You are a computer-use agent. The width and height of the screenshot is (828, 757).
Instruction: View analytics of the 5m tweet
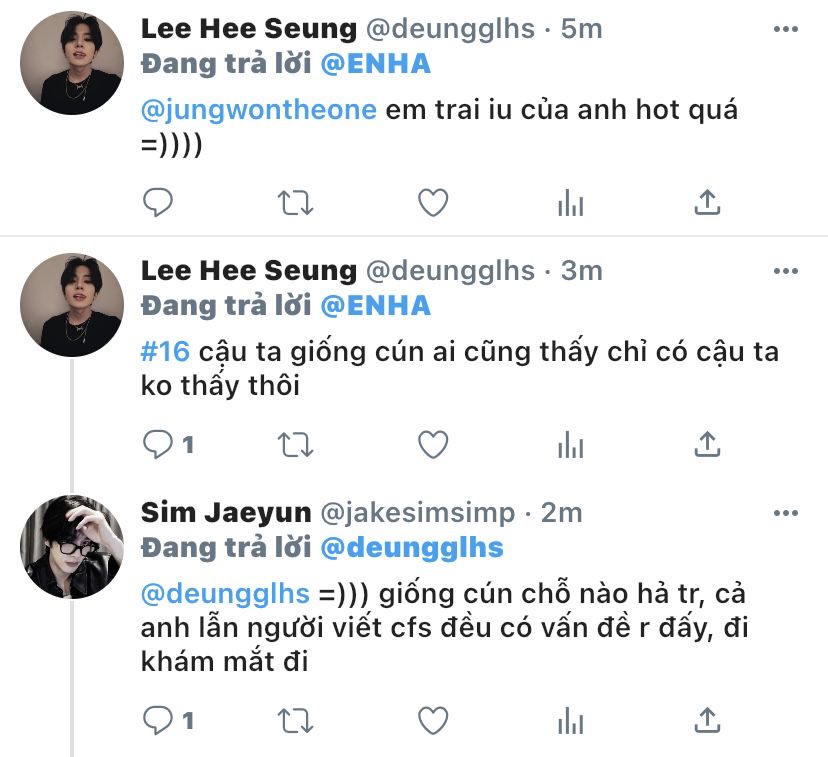(x=570, y=203)
